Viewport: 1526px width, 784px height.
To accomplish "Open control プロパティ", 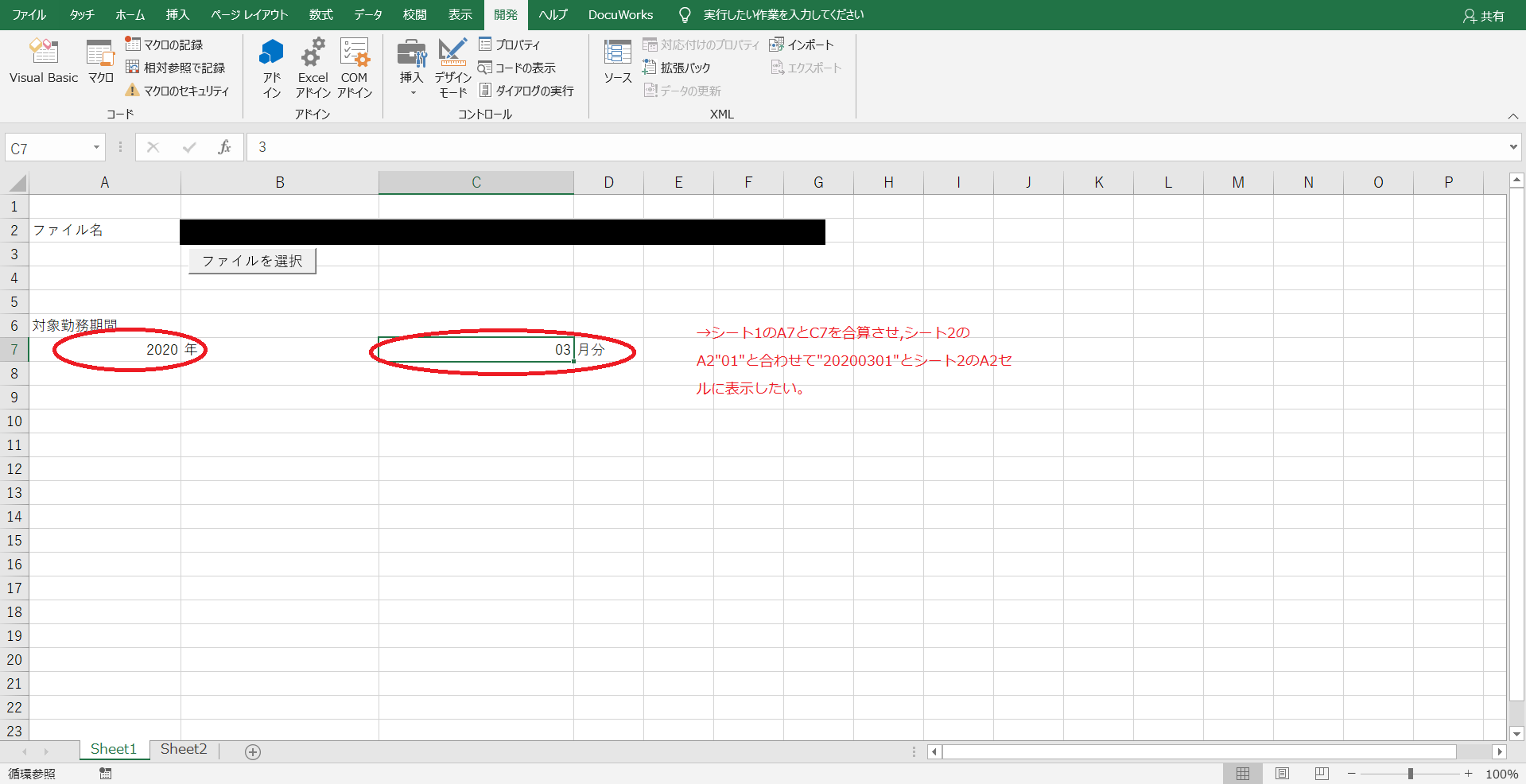I will (509, 45).
